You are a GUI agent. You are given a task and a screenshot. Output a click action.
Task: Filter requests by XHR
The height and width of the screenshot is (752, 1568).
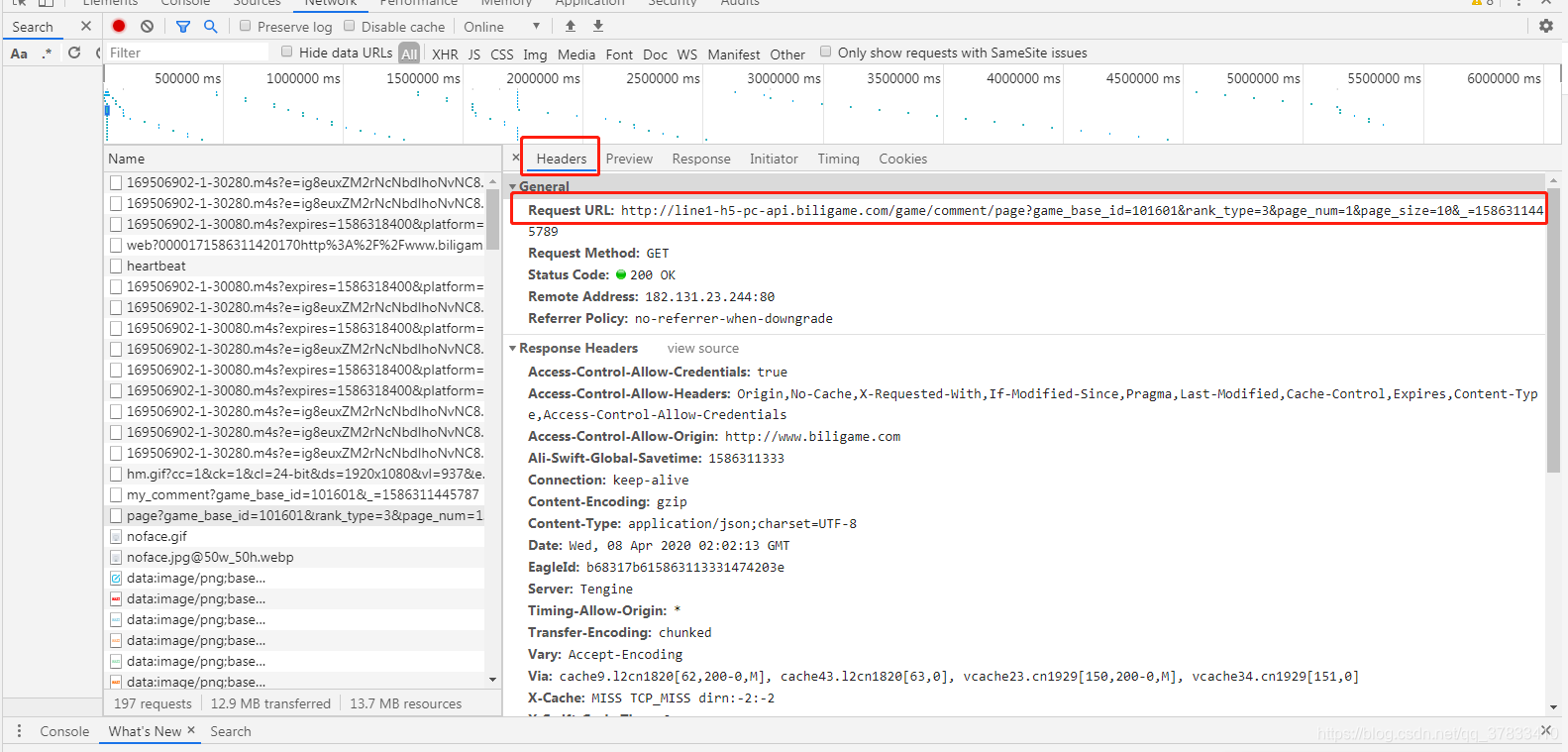445,54
